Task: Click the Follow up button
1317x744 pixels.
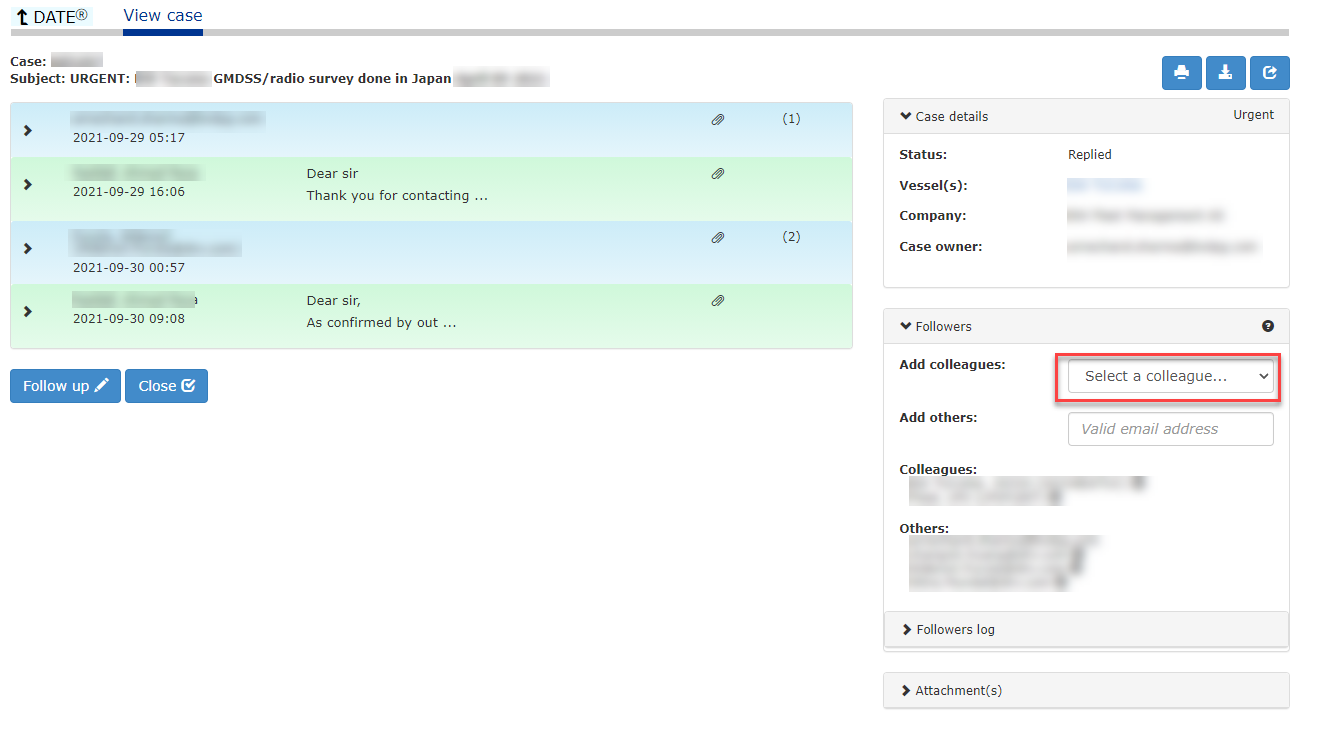Action: point(65,386)
